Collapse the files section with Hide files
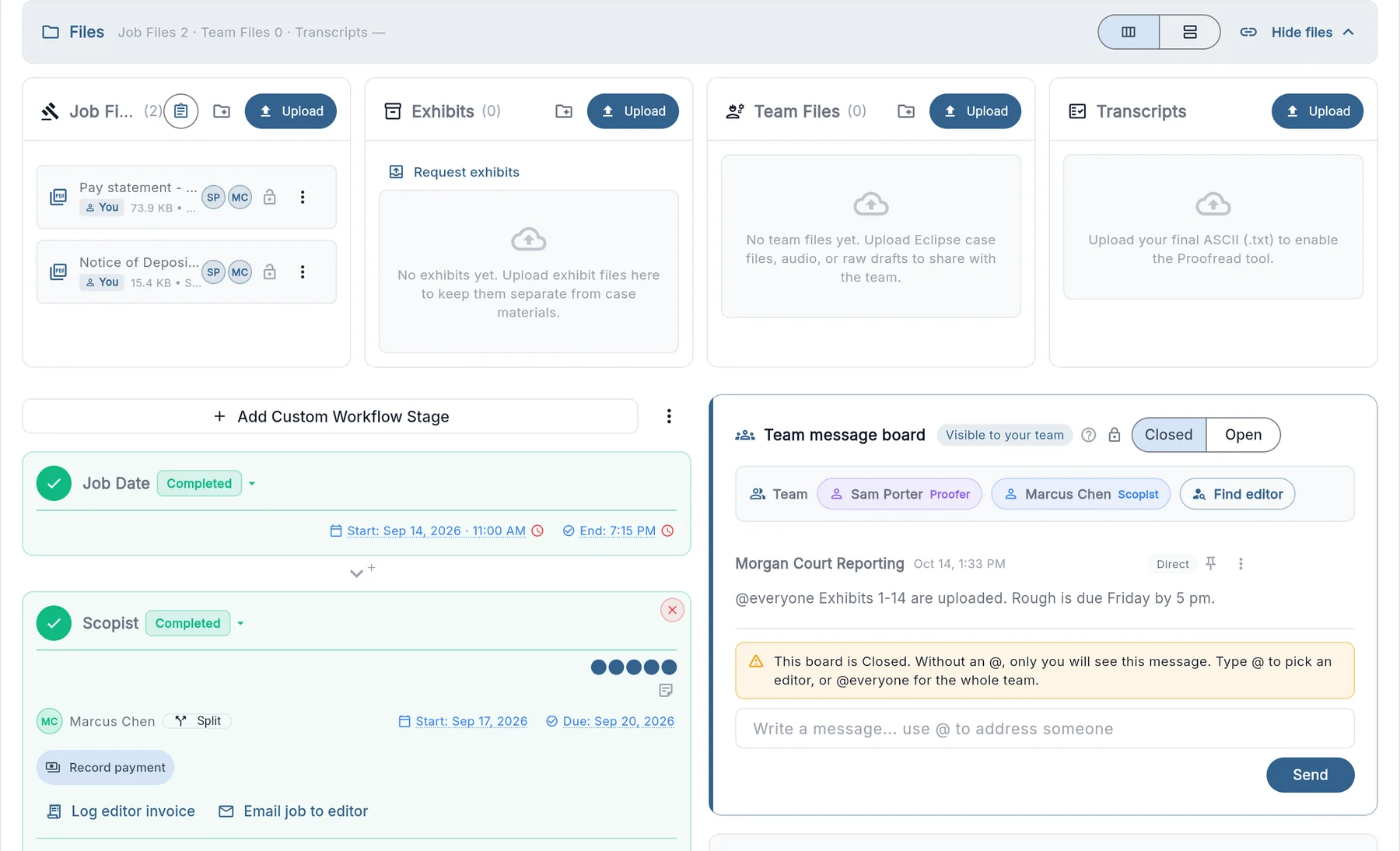 click(x=1313, y=32)
